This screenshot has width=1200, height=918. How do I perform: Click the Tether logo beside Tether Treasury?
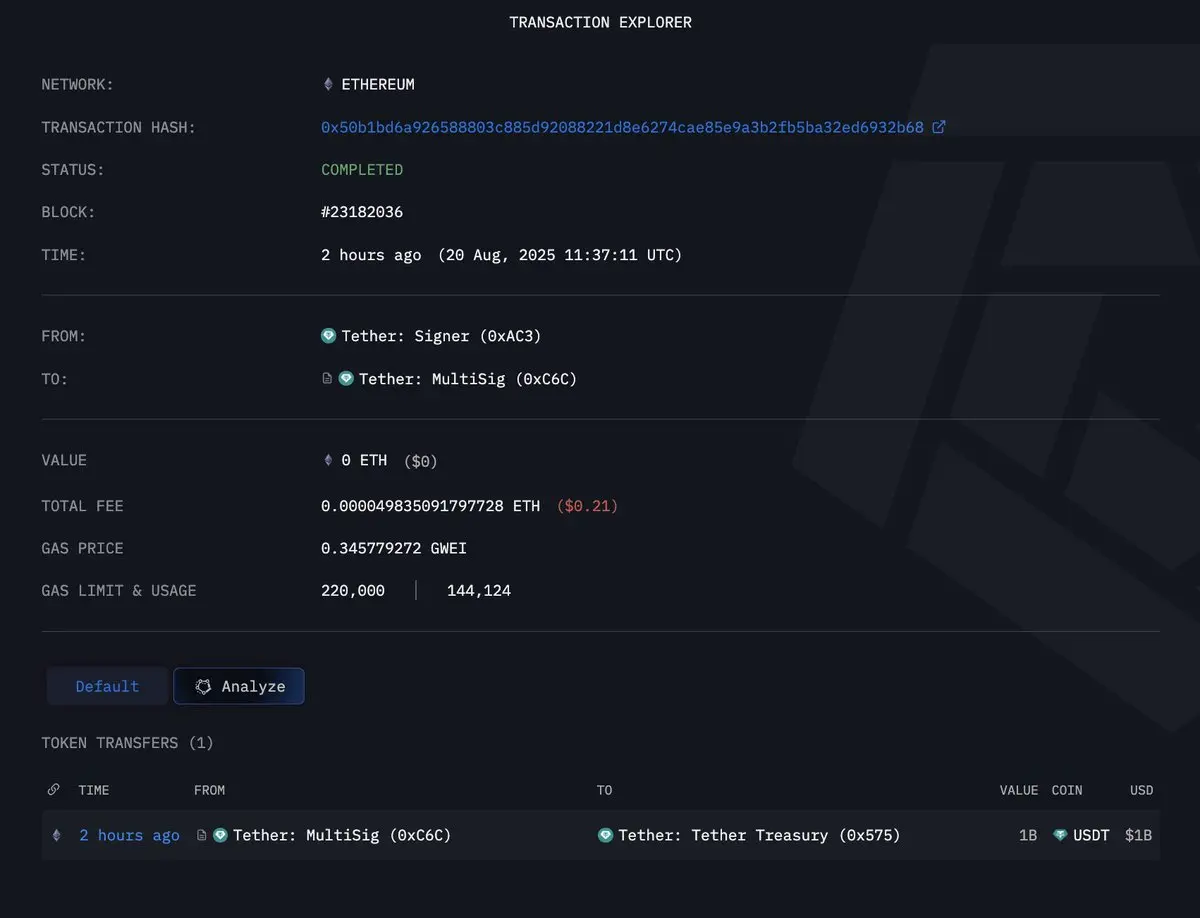click(x=605, y=835)
